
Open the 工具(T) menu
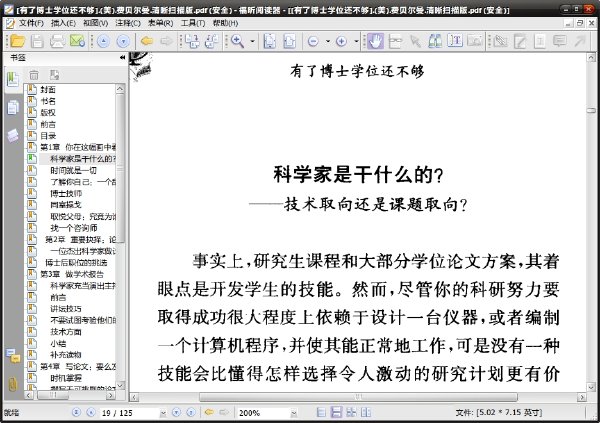coord(193,23)
